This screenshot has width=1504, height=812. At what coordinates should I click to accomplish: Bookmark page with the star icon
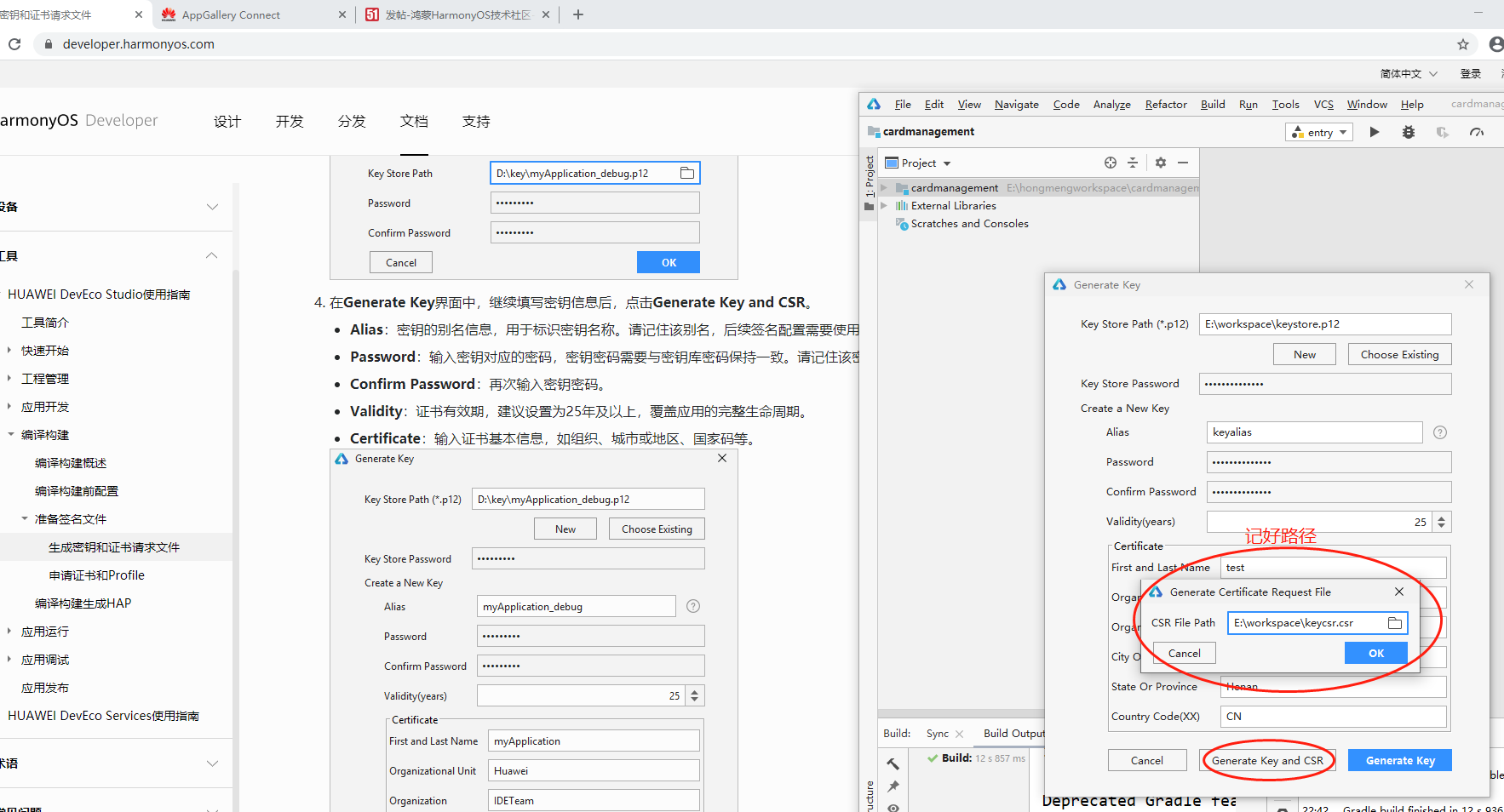point(1463,44)
